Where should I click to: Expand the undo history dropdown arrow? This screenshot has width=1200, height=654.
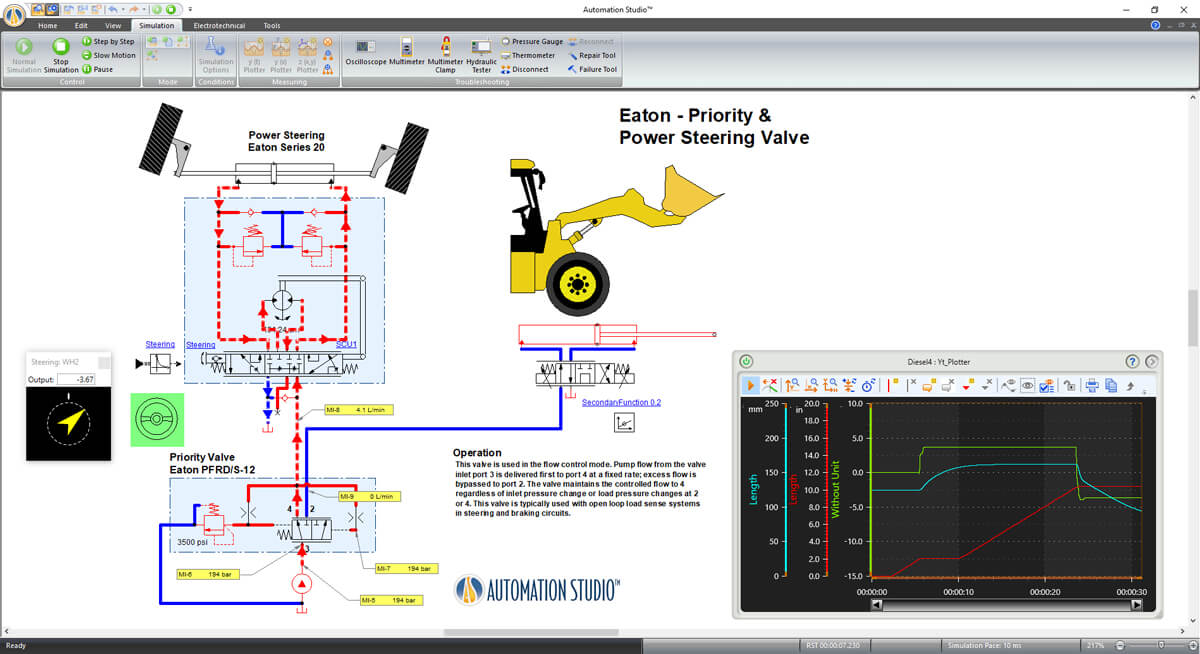(121, 9)
